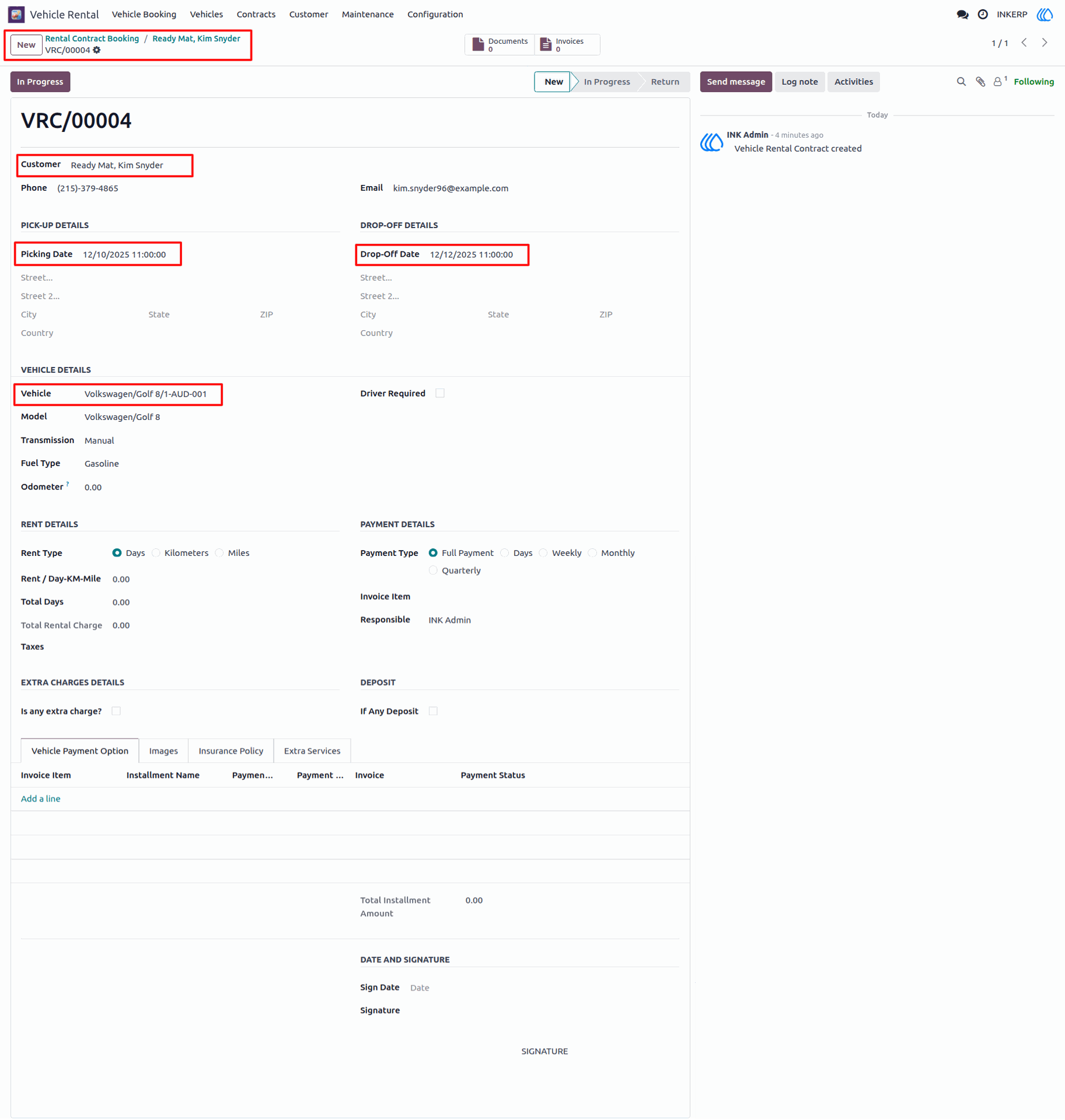Open the Configuration menu
1065x1120 pixels.
coord(435,15)
